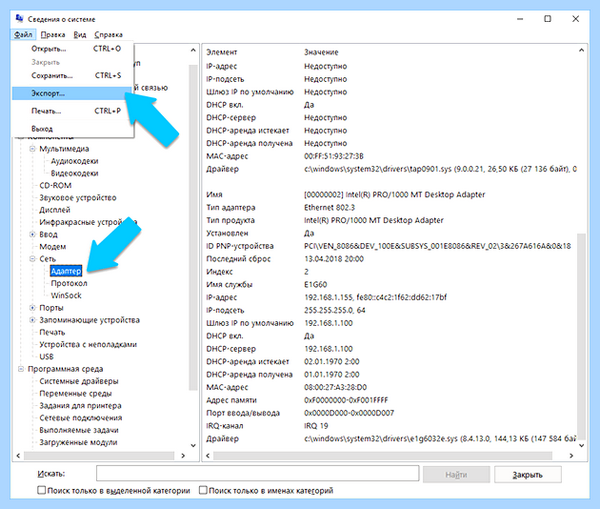
Task: Select Печать in the components tree
Action: [x=52, y=332]
